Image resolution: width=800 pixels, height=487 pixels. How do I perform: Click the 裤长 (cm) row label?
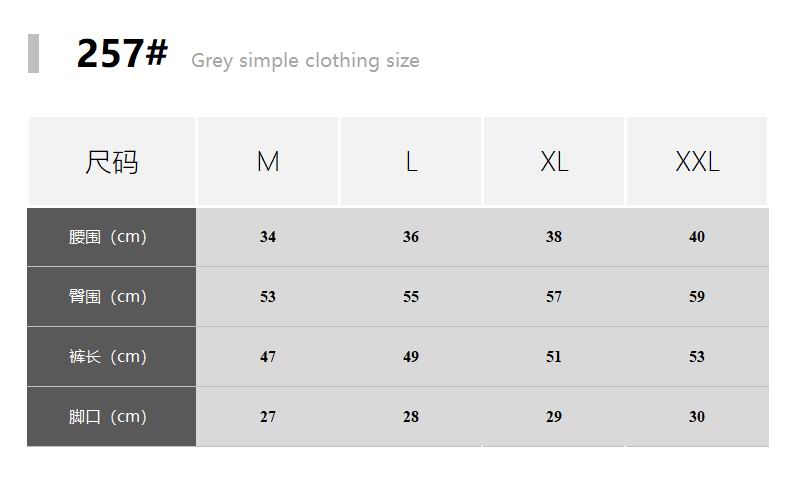point(108,357)
